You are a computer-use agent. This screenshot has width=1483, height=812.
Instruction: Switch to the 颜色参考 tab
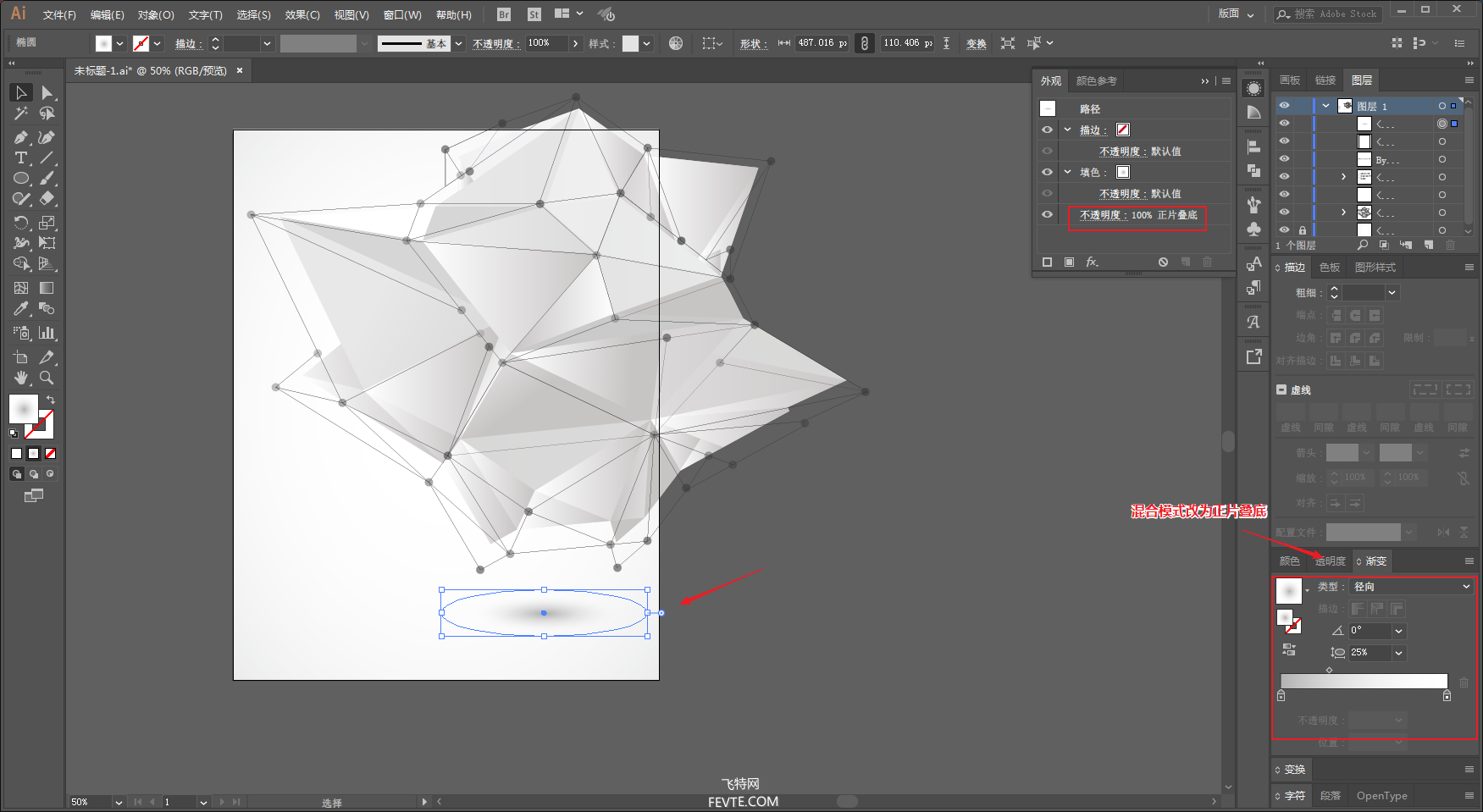1097,81
